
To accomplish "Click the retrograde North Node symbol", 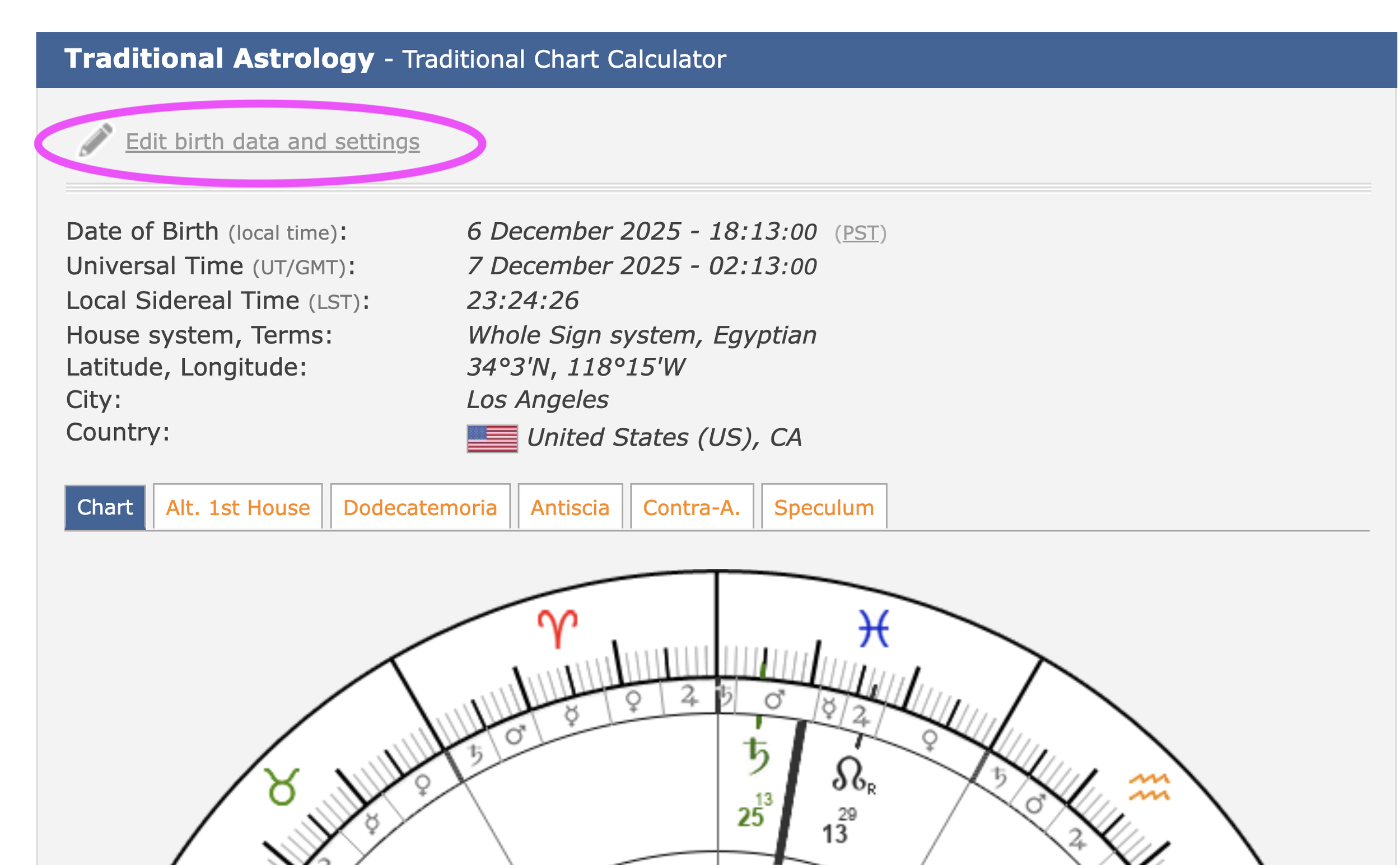I will (x=849, y=775).
